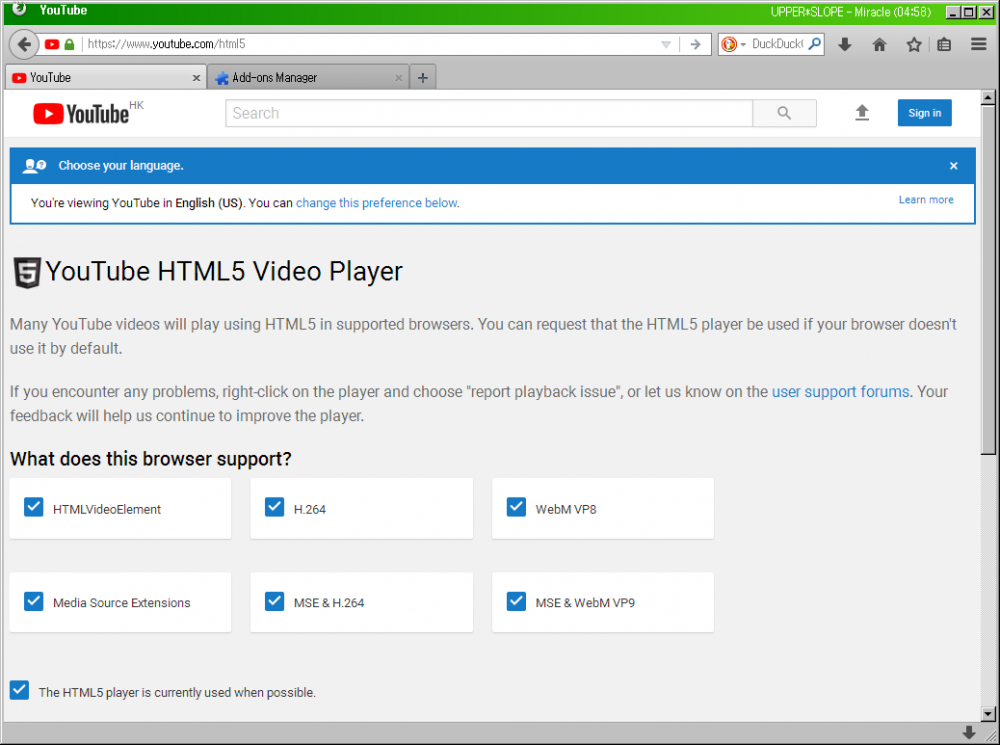Click the Sign in button

[x=924, y=113]
